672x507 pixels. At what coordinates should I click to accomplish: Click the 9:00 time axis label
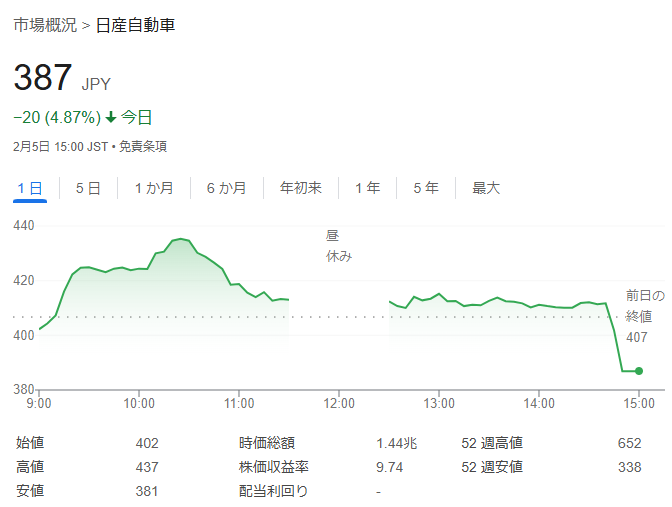pyautogui.click(x=39, y=403)
